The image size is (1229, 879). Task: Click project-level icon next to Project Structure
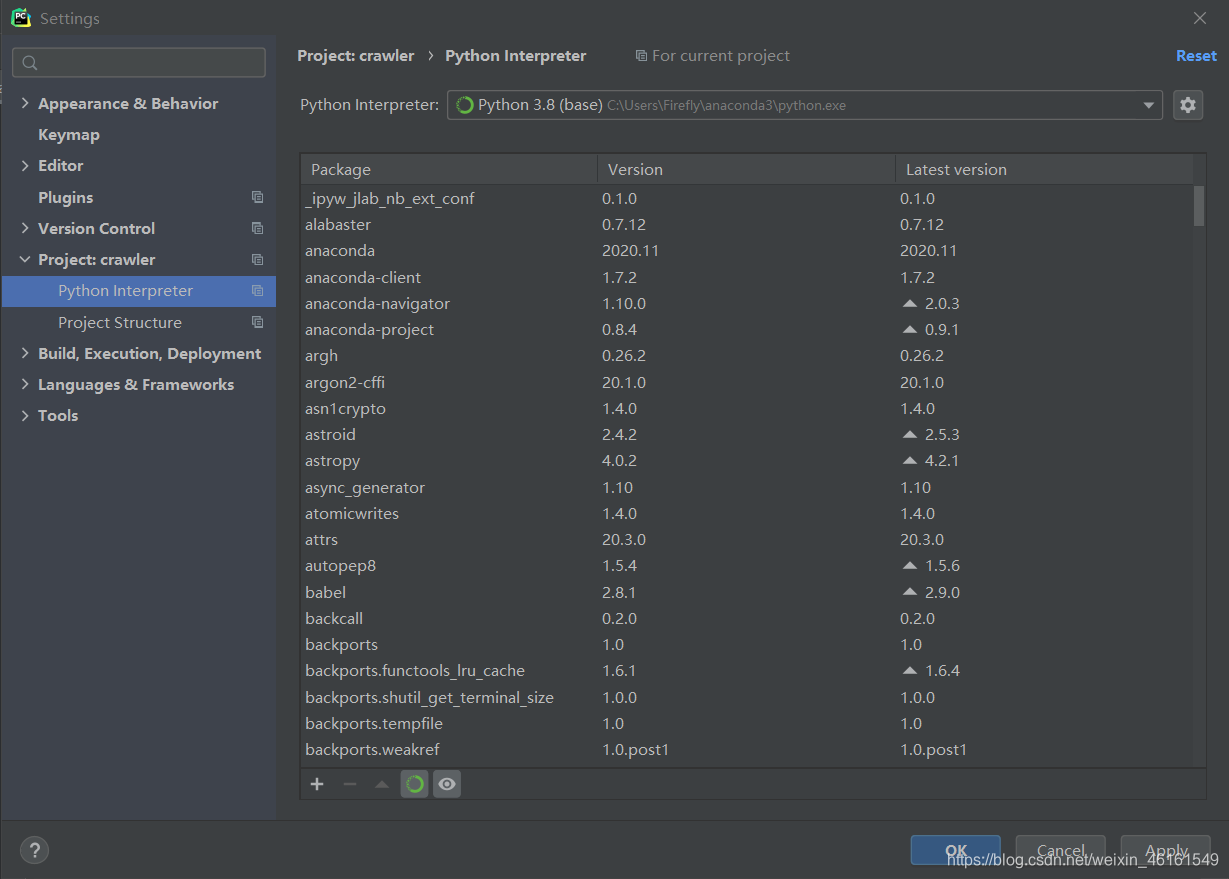[257, 322]
